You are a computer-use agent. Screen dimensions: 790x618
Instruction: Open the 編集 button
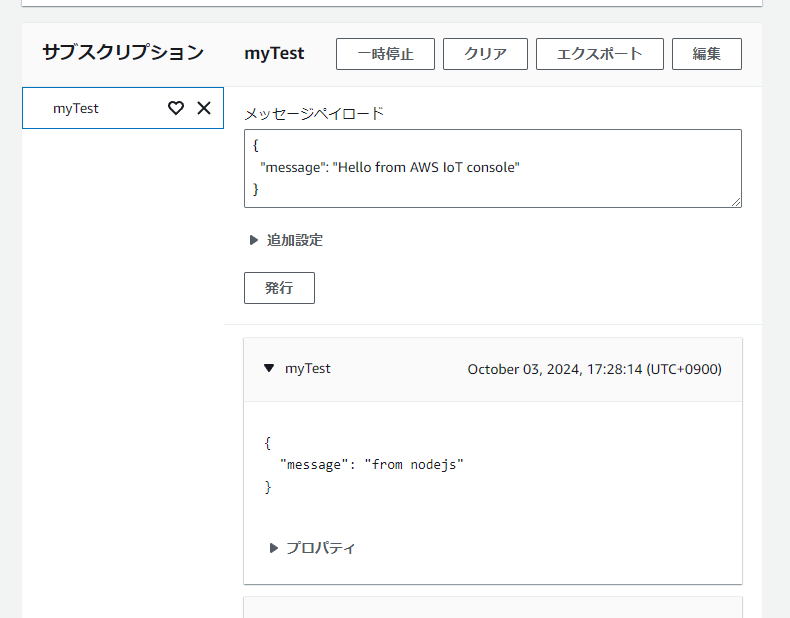click(x=706, y=54)
